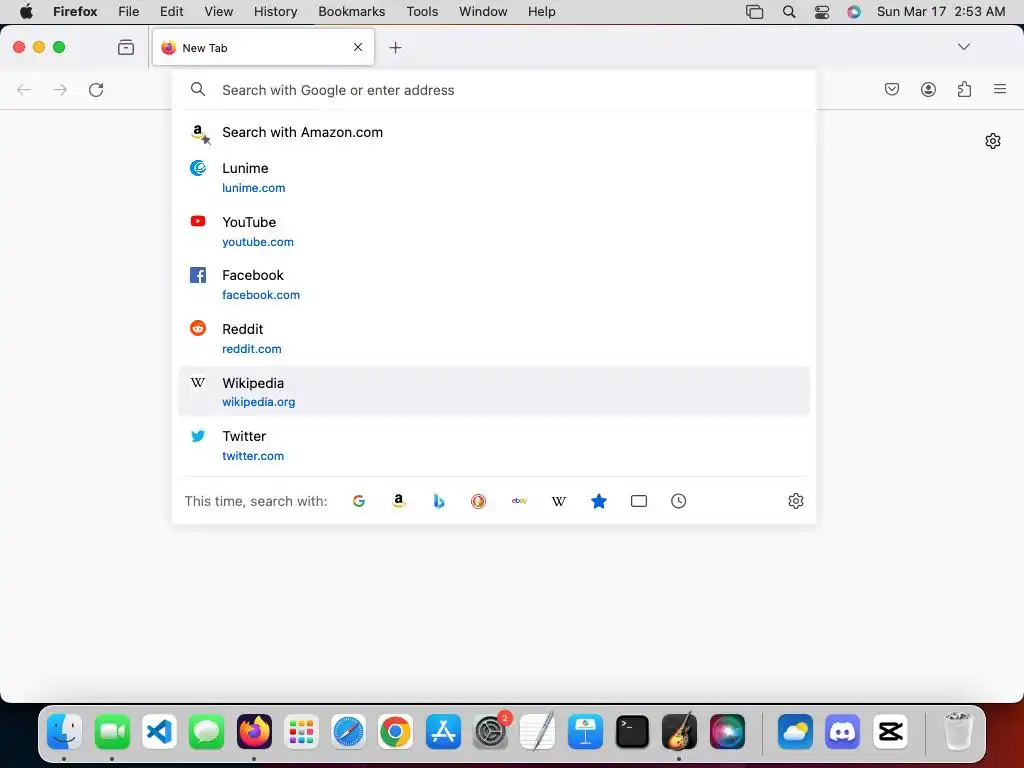Screen dimensions: 1024x768
Task: Open GarageBand from the Dock
Action: (679, 731)
